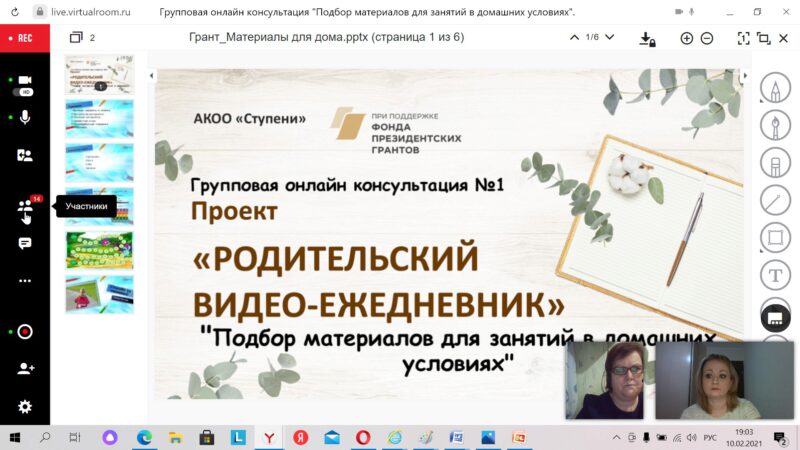Reload the page in the browser
Viewport: 800px width, 450px height.
point(15,12)
